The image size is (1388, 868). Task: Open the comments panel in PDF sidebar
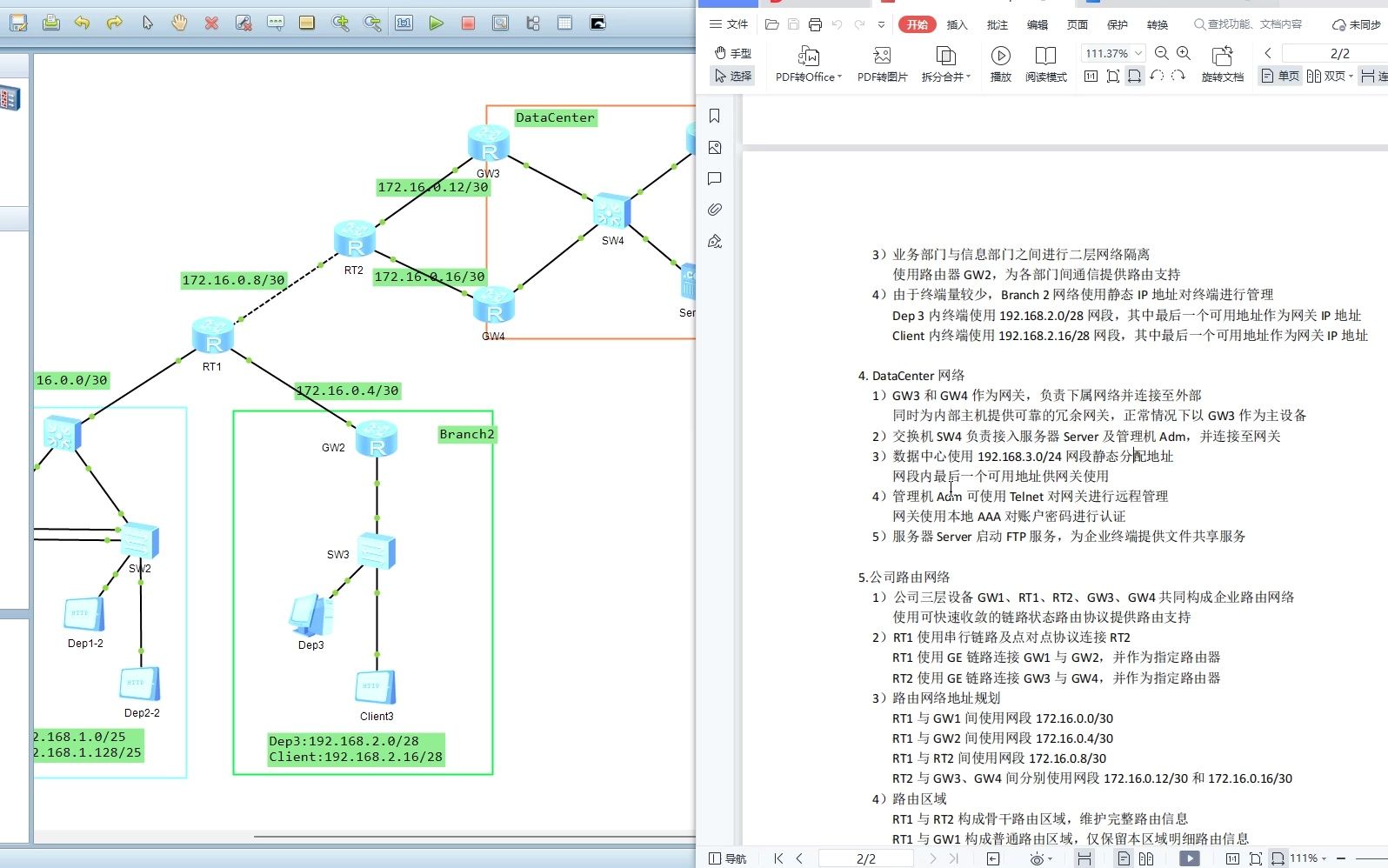[x=715, y=178]
